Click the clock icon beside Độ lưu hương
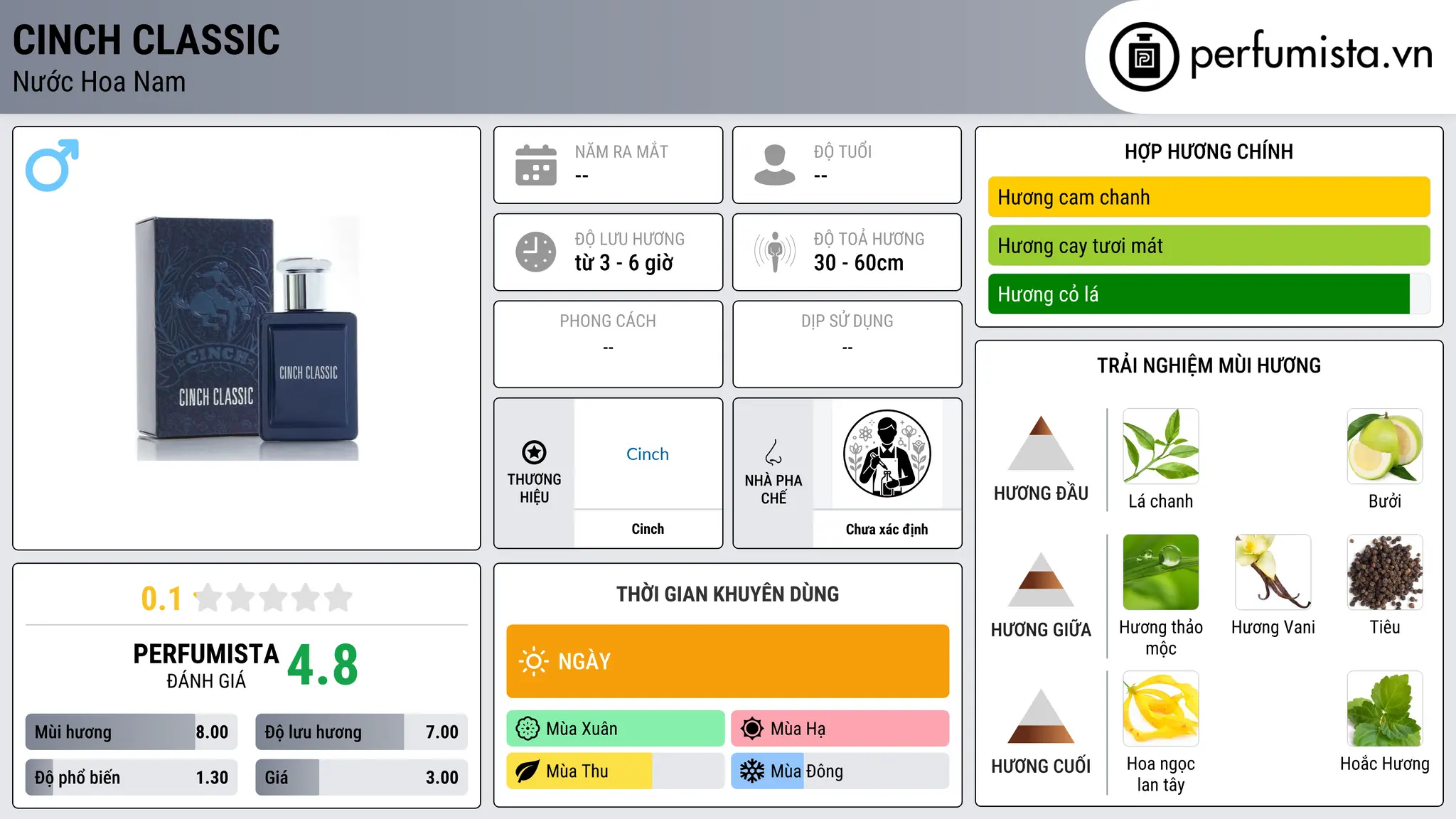The width and height of the screenshot is (1456, 819). [x=536, y=252]
